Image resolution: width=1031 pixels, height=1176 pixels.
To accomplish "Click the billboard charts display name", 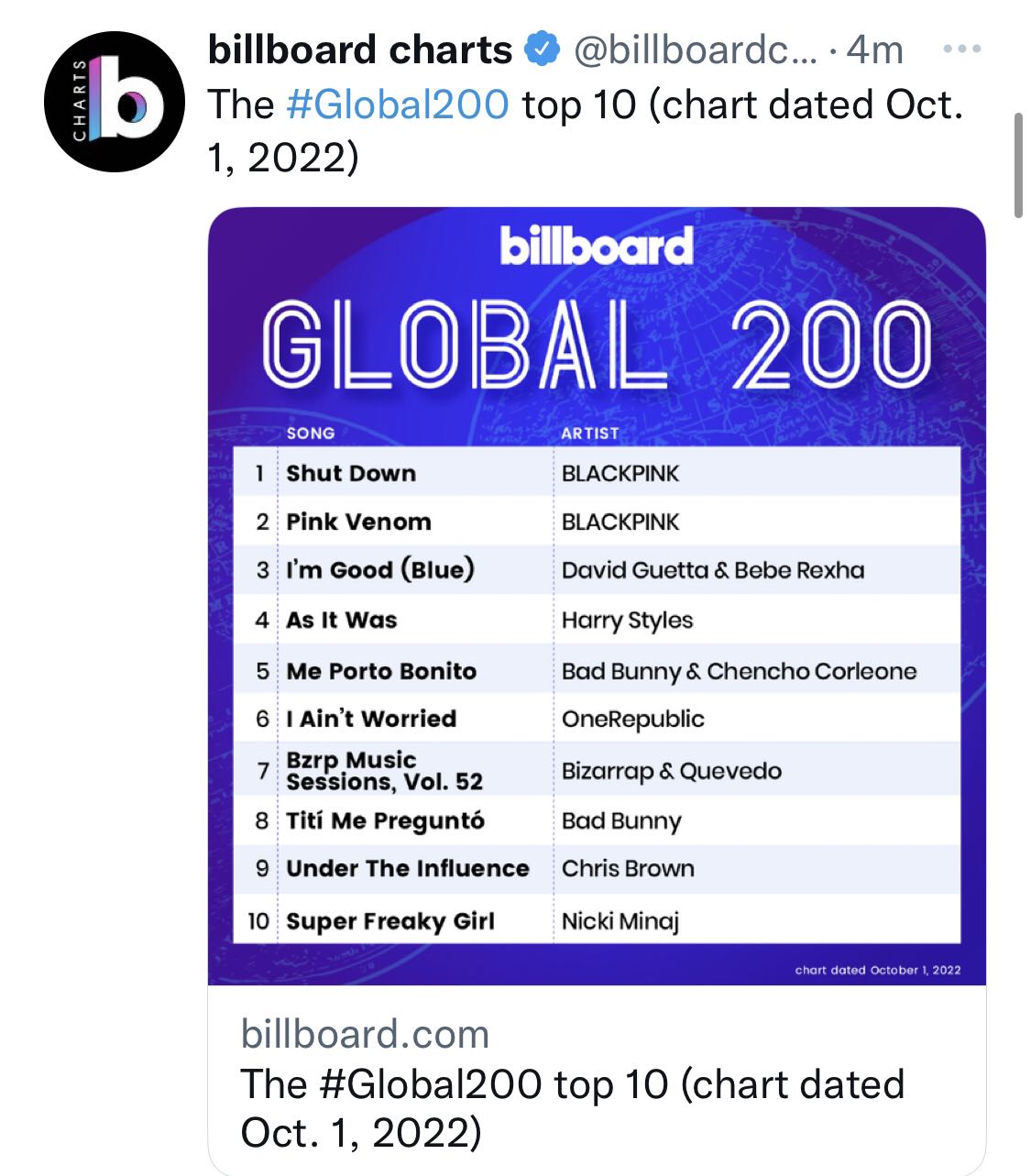I will click(360, 49).
